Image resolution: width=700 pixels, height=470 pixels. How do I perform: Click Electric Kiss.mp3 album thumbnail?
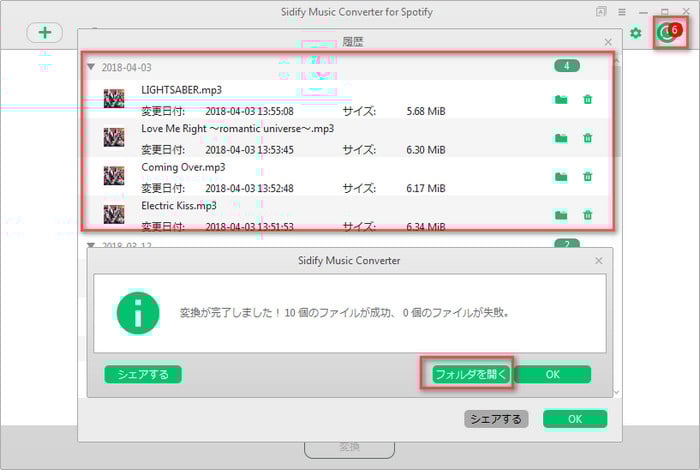tap(114, 215)
